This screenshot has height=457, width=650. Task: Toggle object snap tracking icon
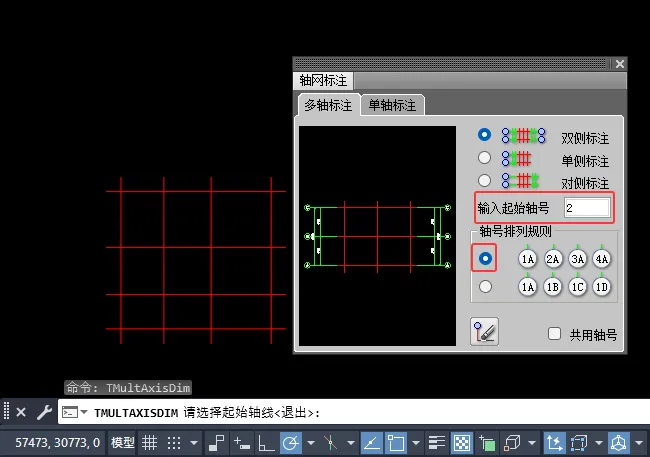click(x=372, y=443)
